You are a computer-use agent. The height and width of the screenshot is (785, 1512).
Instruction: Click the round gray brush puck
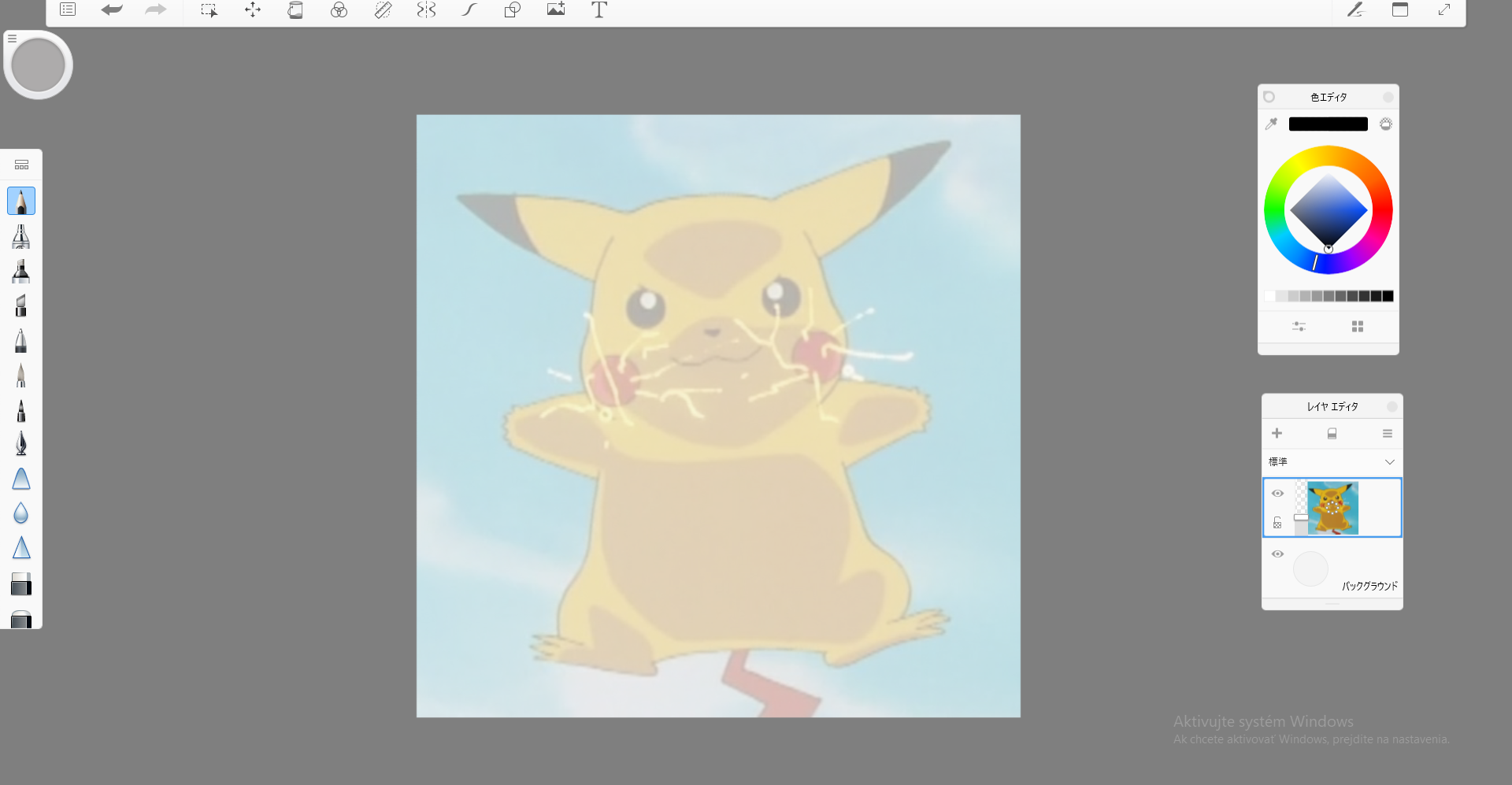(38, 65)
